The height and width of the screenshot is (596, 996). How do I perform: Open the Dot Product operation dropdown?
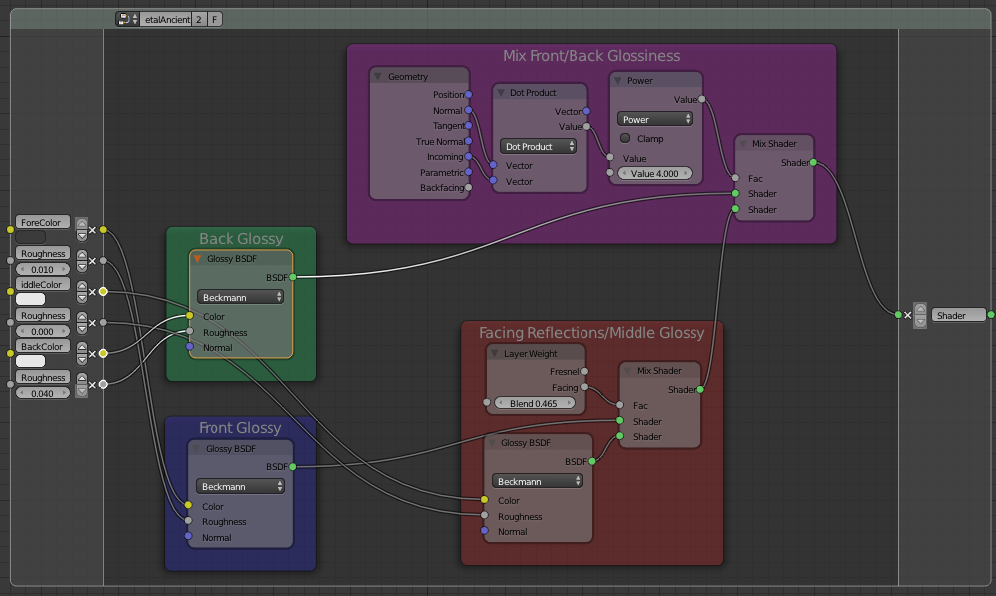[538, 146]
